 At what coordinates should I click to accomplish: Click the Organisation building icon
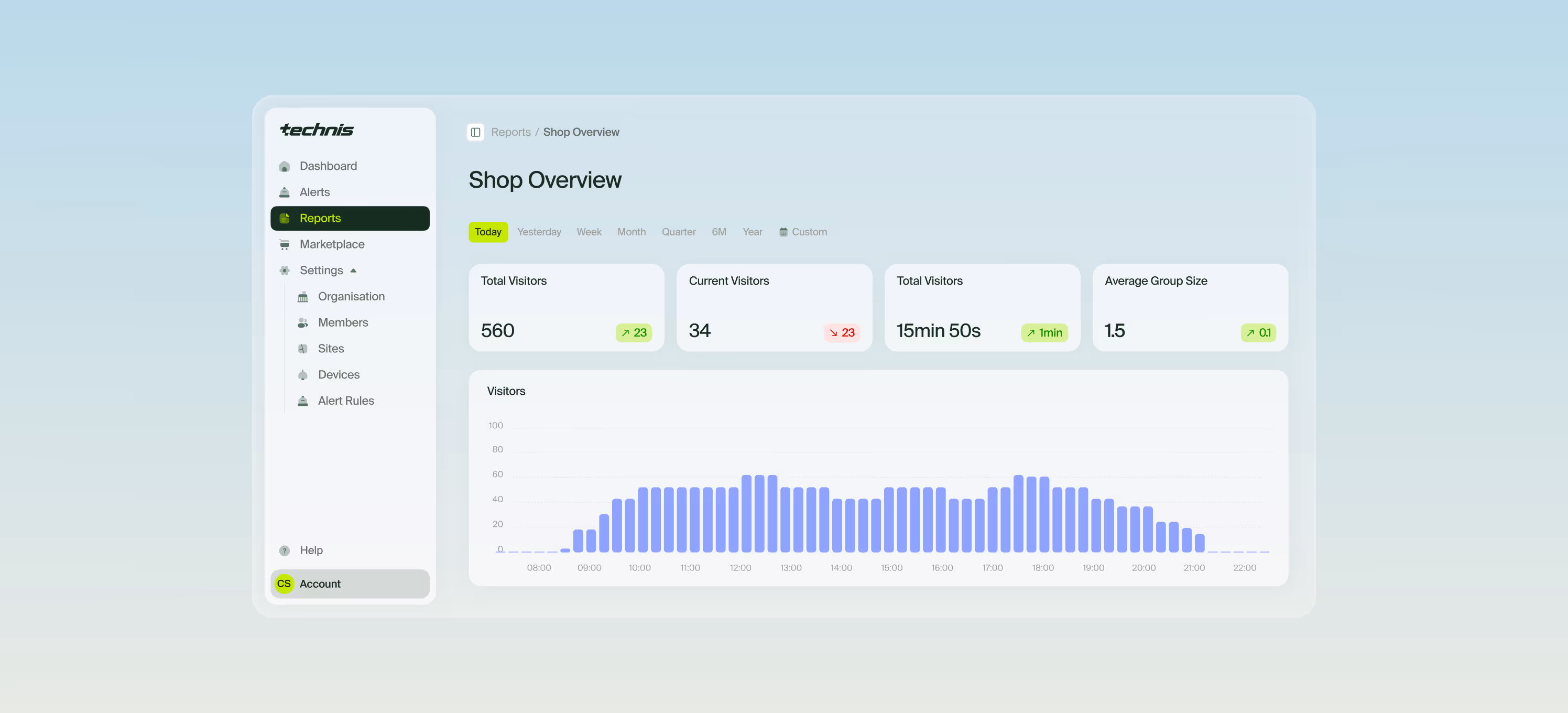(302, 297)
